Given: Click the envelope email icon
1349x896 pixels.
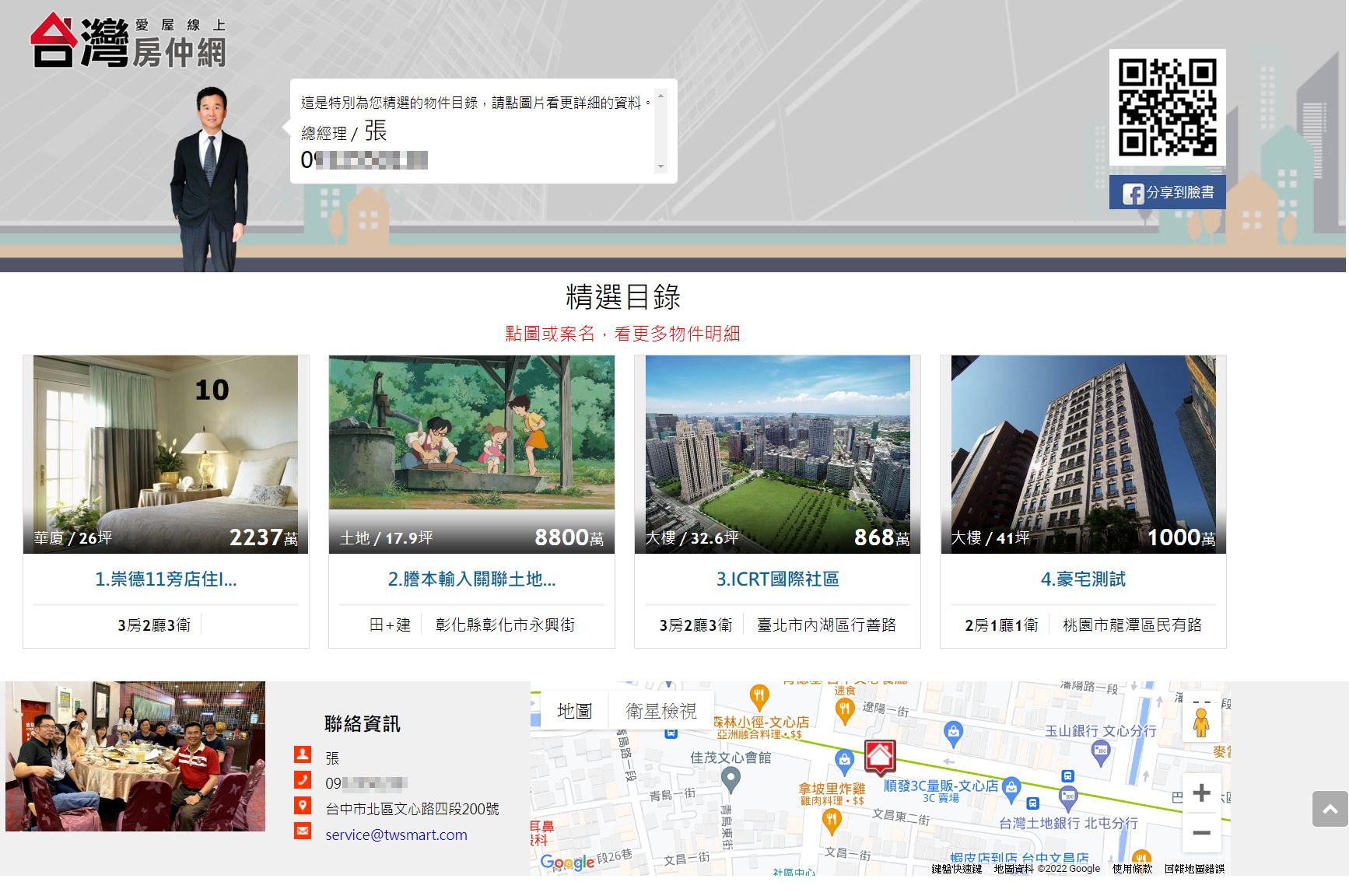Looking at the screenshot, I should click(x=303, y=831).
